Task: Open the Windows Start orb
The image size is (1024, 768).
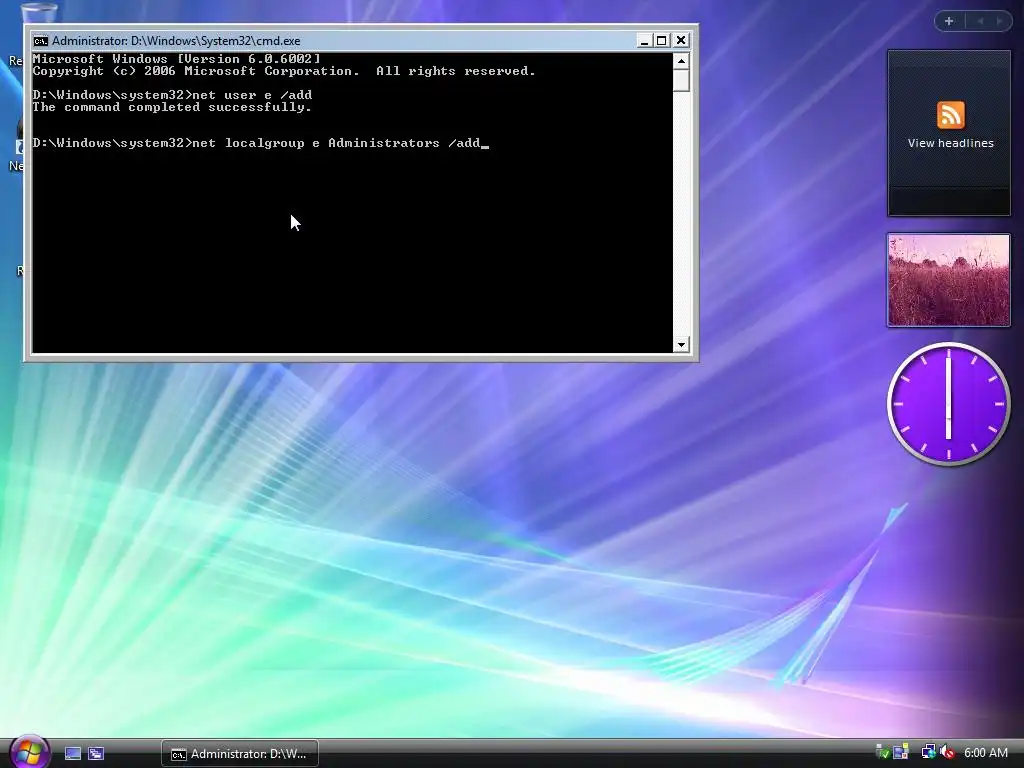Action: click(29, 752)
